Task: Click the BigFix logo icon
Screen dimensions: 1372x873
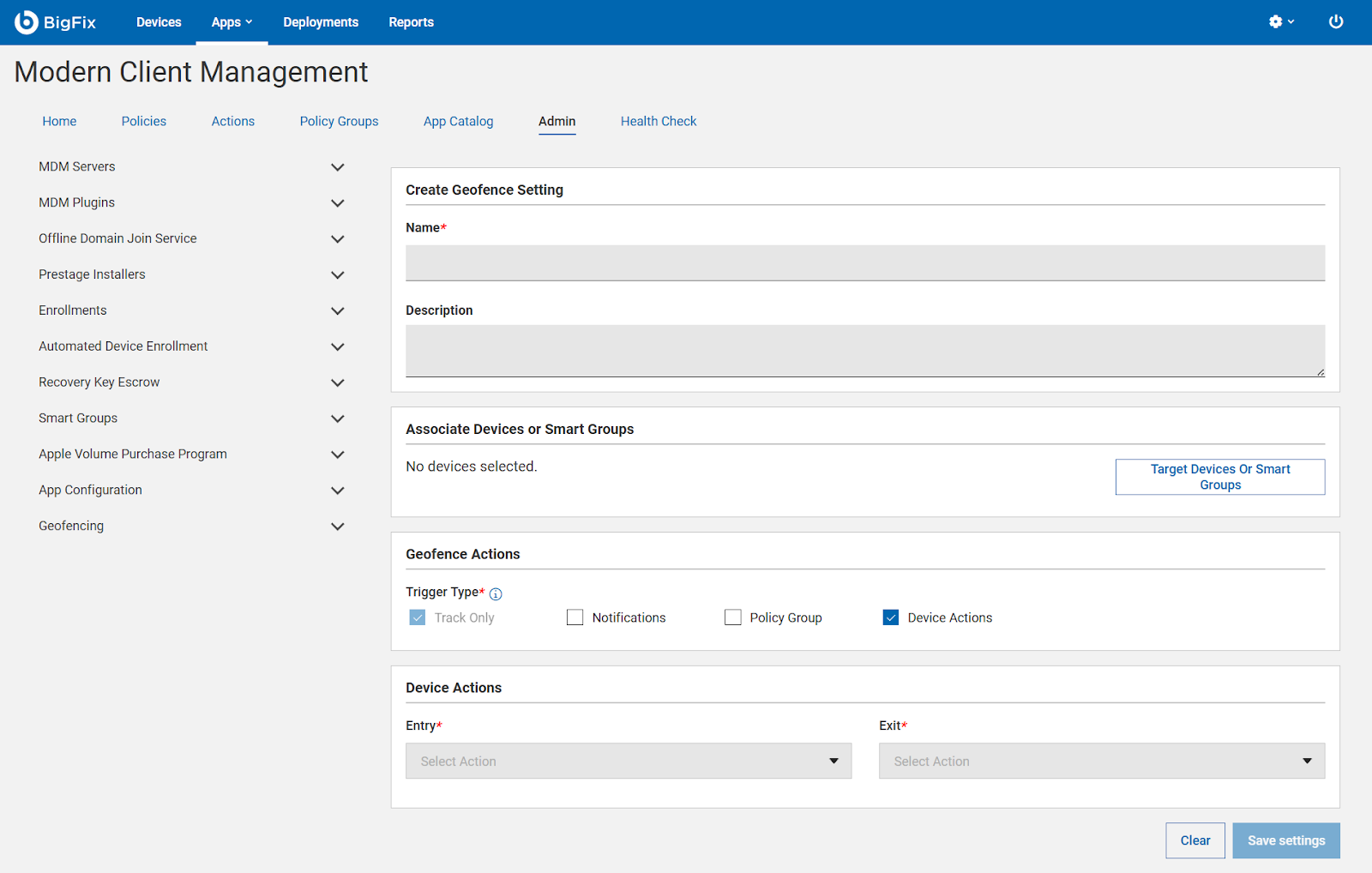Action: (27, 22)
